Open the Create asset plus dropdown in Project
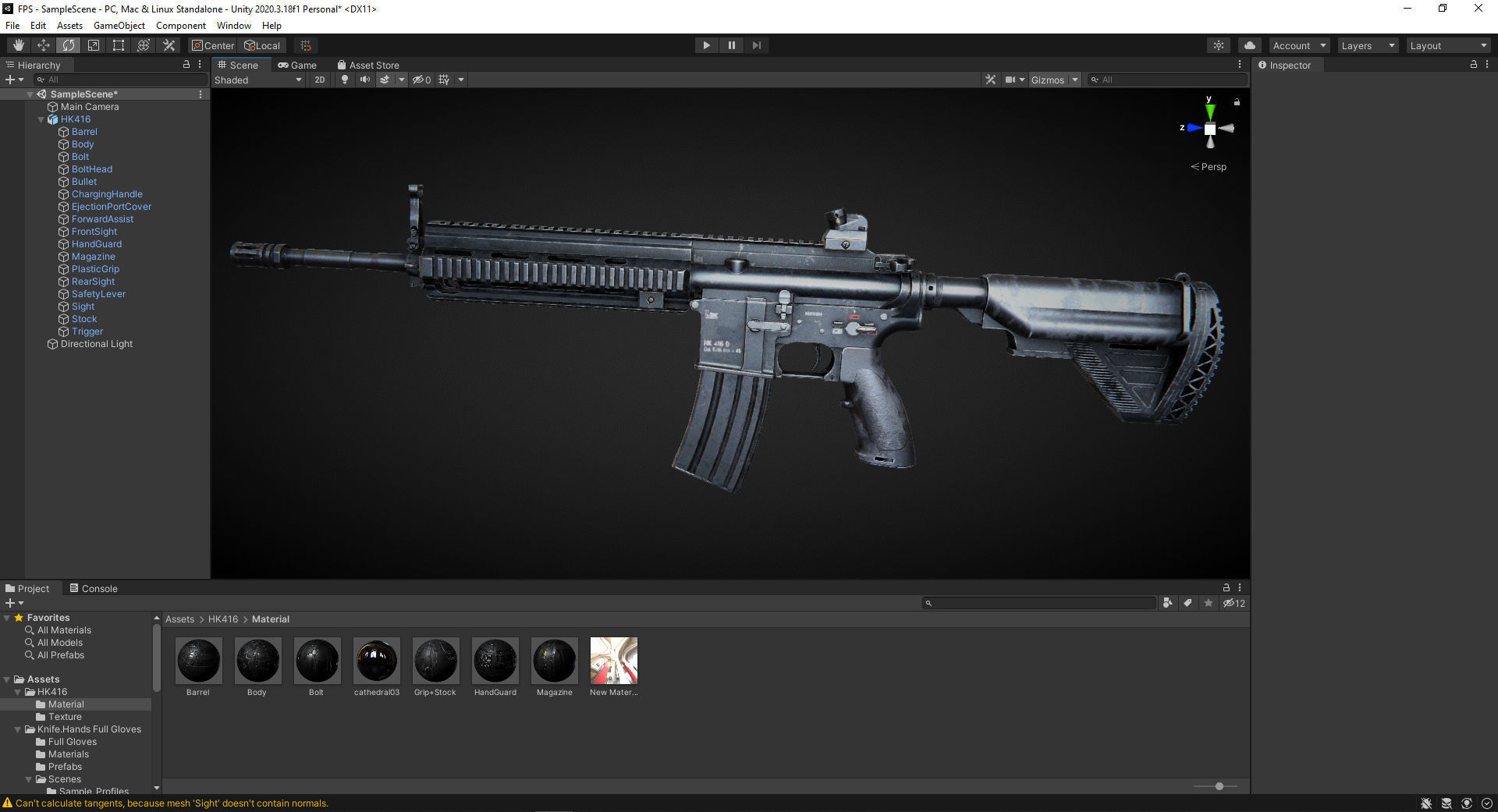Screen dimensions: 1498x812 pos(14,603)
